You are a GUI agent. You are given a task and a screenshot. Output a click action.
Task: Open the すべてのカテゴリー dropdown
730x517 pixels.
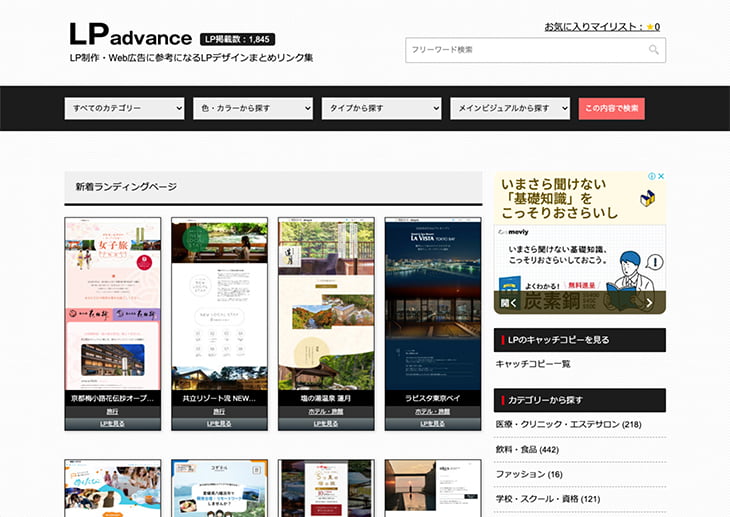pos(124,108)
